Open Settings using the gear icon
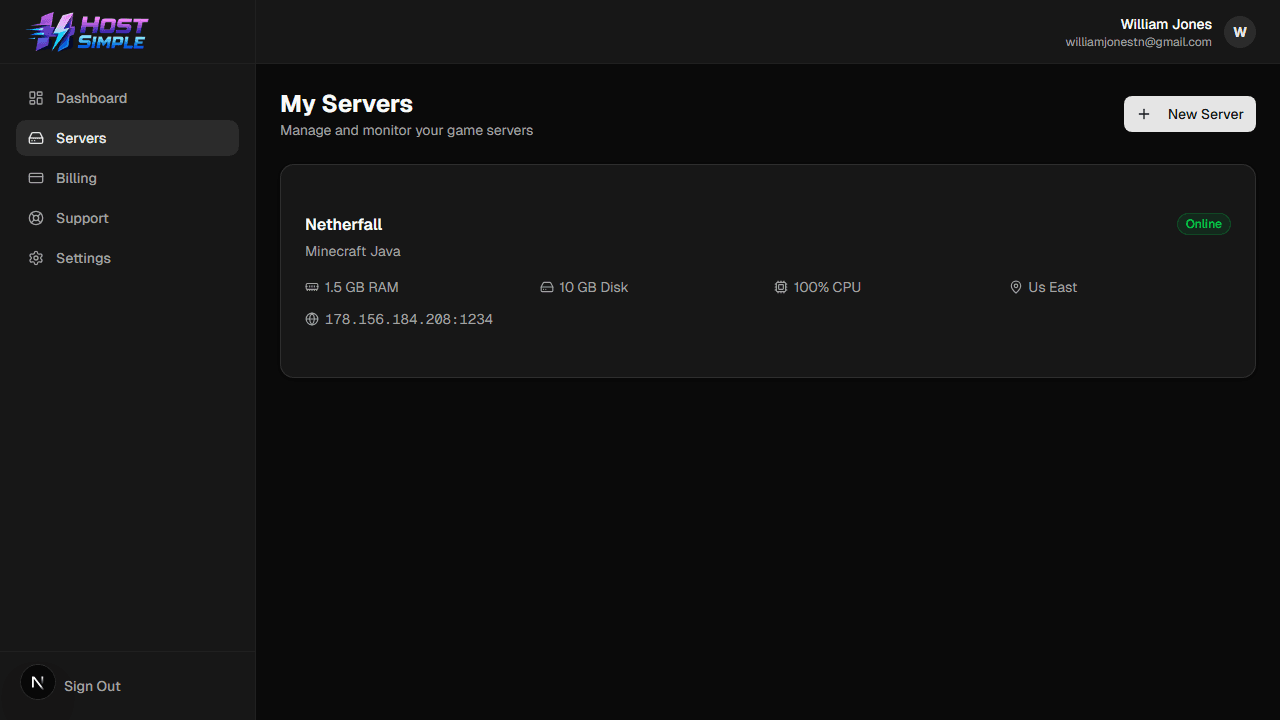 click(x=36, y=258)
